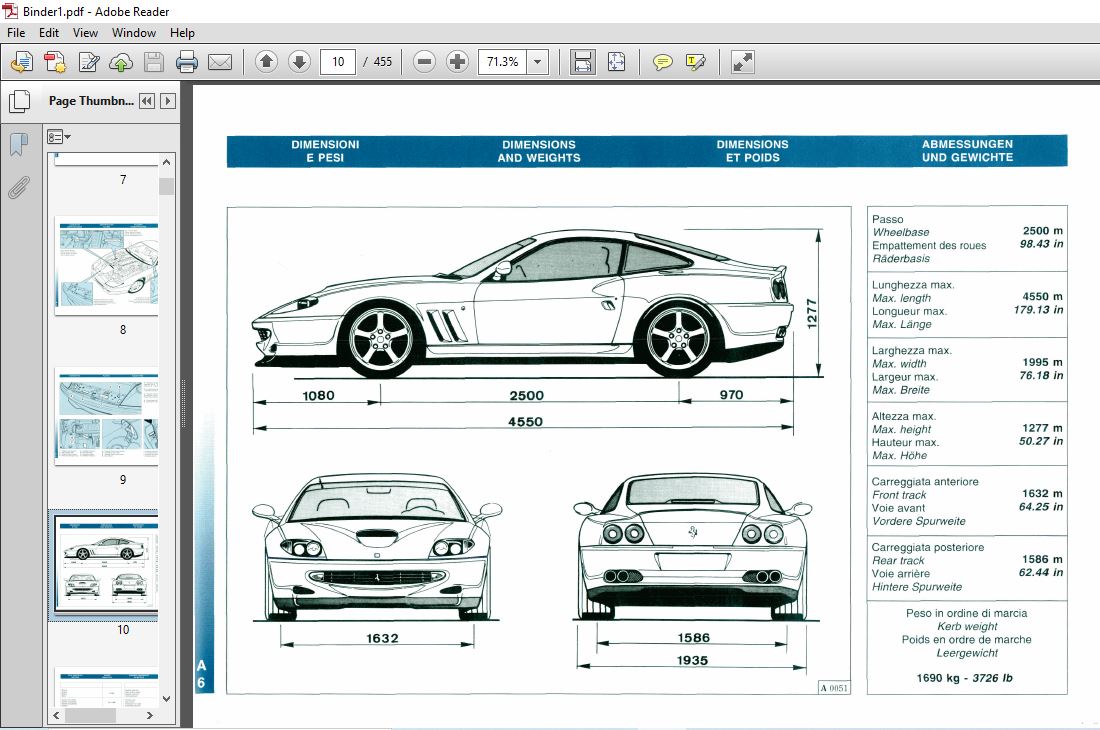Select page 9 thumbnail
1100x730 pixels.
pos(107,415)
